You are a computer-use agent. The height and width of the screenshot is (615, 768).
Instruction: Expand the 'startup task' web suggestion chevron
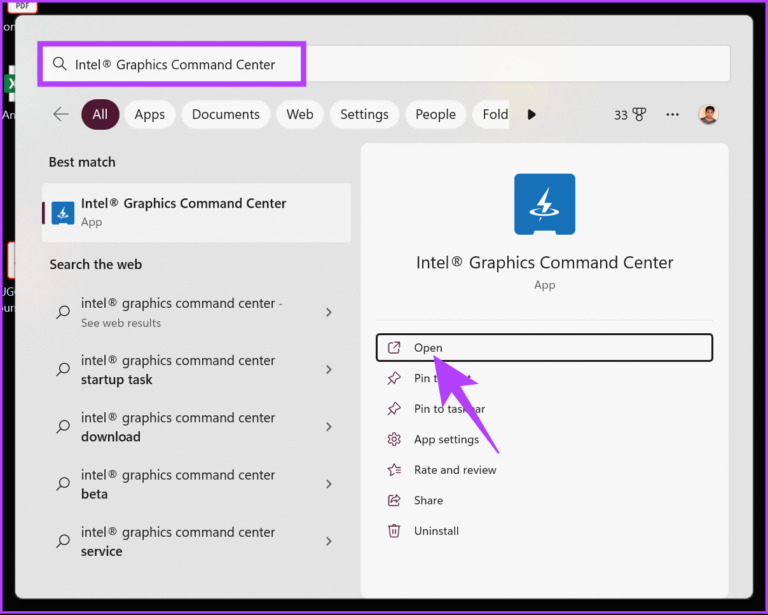[x=329, y=370]
